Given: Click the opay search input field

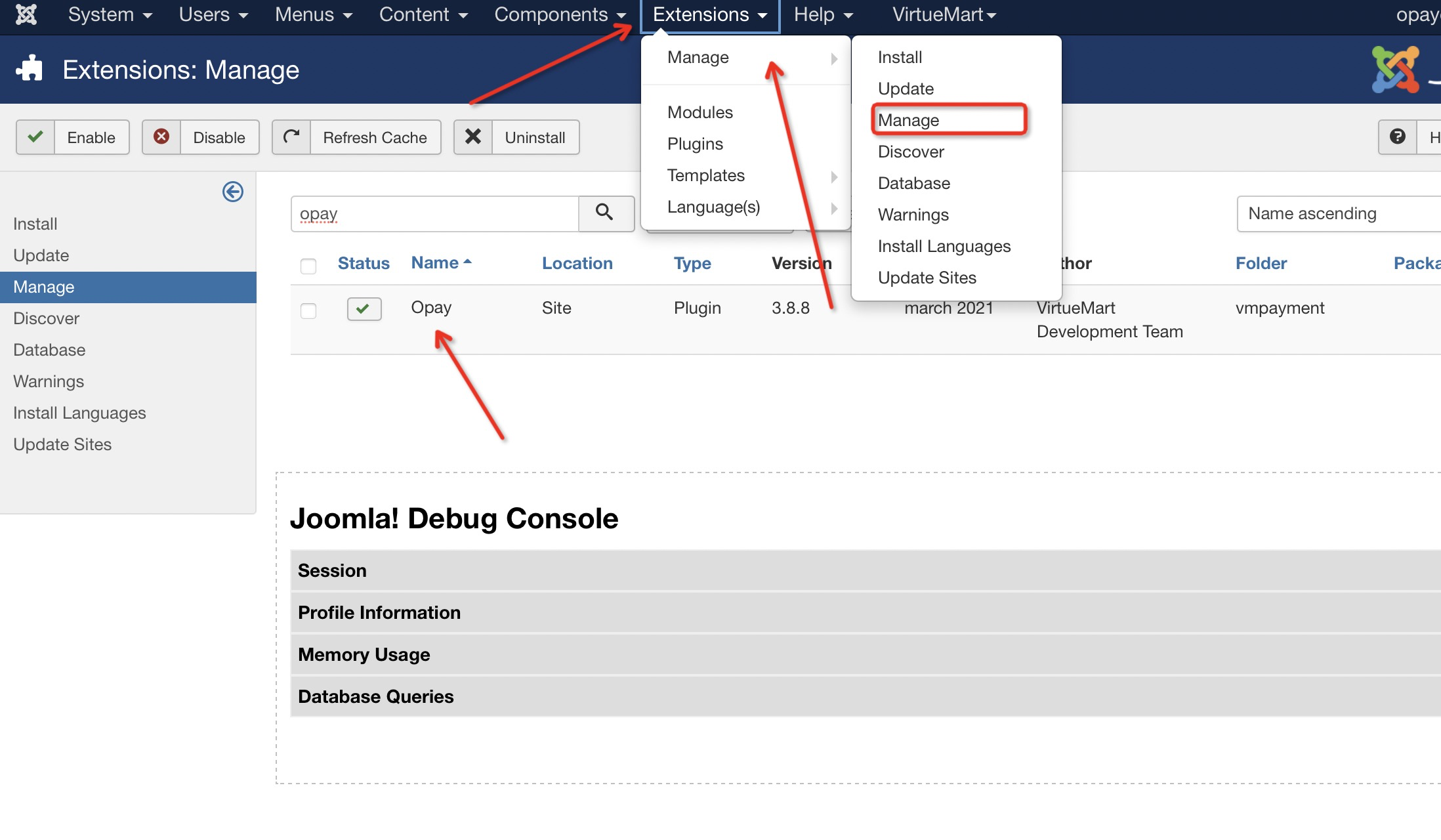Looking at the screenshot, I should [434, 213].
